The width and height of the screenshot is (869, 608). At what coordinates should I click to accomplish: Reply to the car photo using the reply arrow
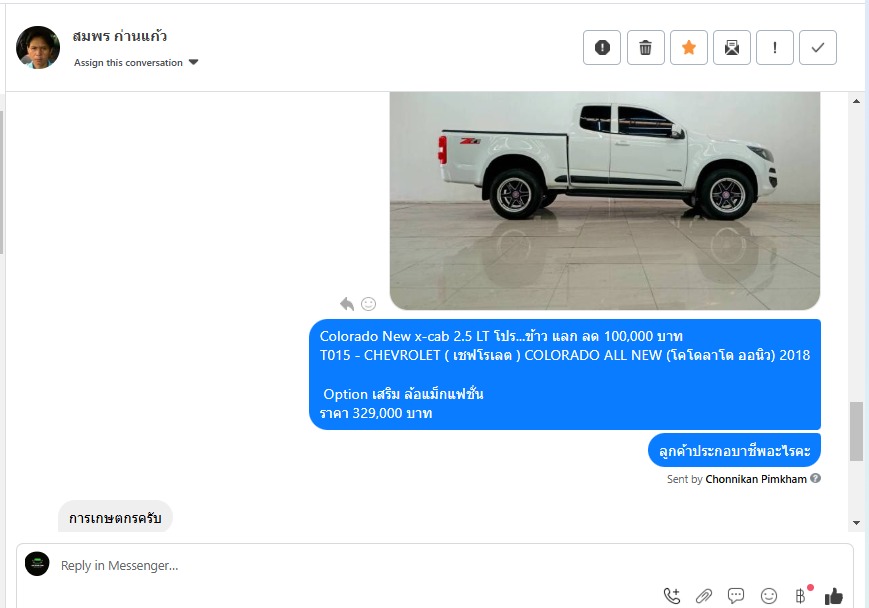(x=347, y=304)
